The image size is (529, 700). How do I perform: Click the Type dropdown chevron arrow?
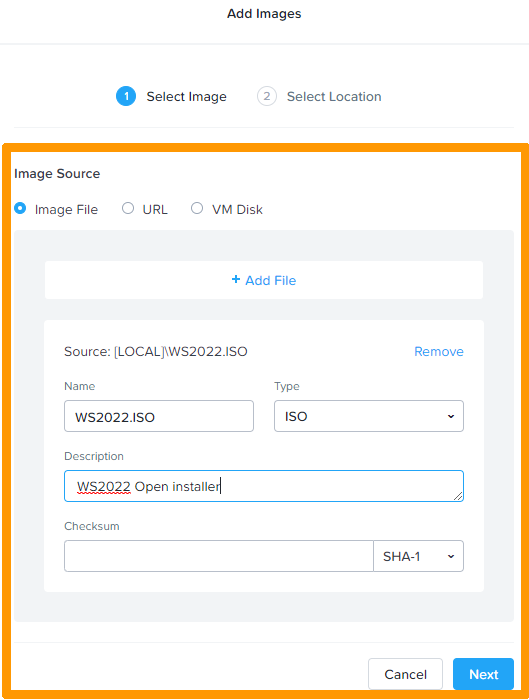click(x=451, y=417)
